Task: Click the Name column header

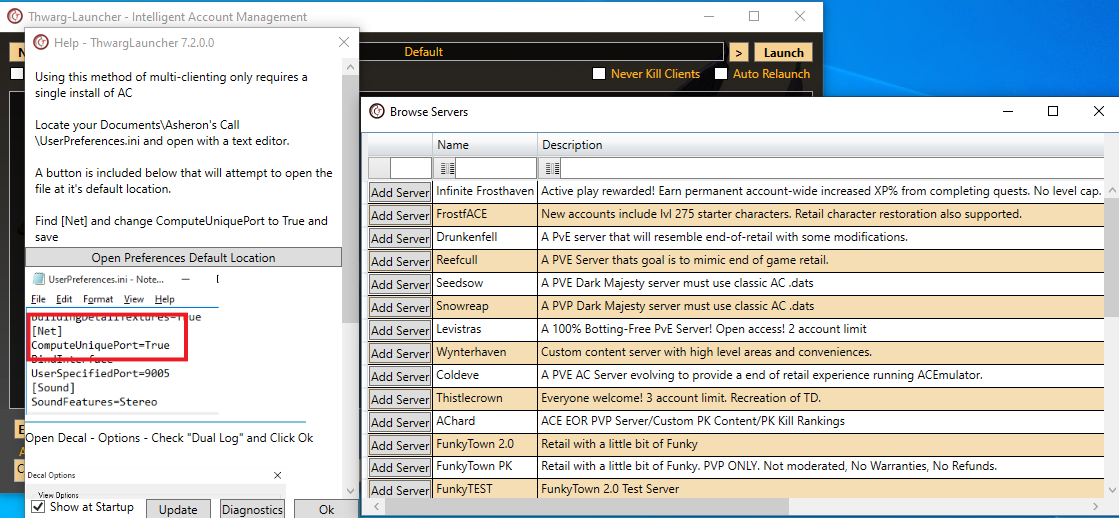Action: [453, 145]
